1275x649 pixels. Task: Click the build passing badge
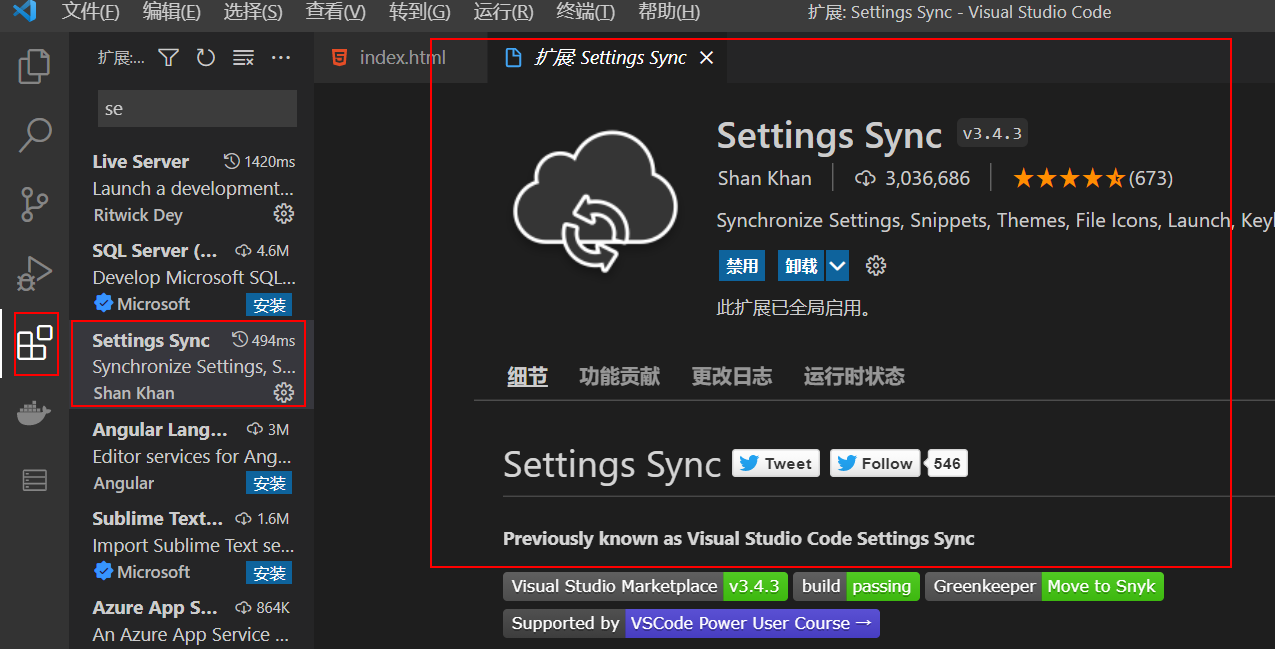(856, 586)
